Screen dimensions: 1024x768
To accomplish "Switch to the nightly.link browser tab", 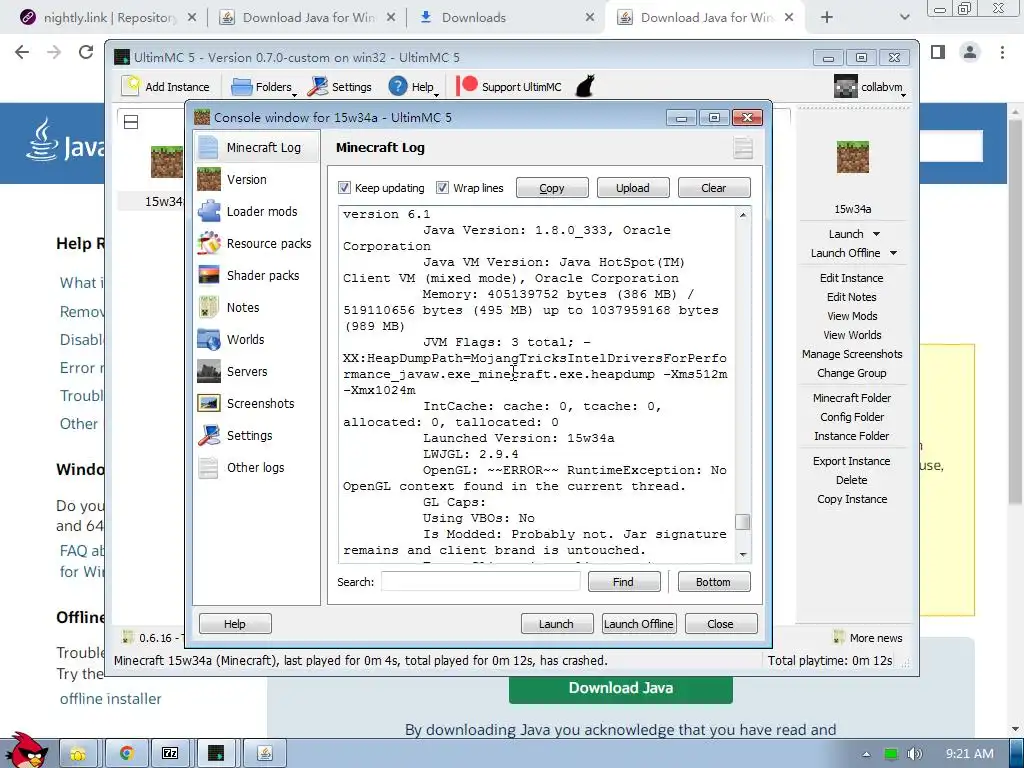I will [108, 18].
